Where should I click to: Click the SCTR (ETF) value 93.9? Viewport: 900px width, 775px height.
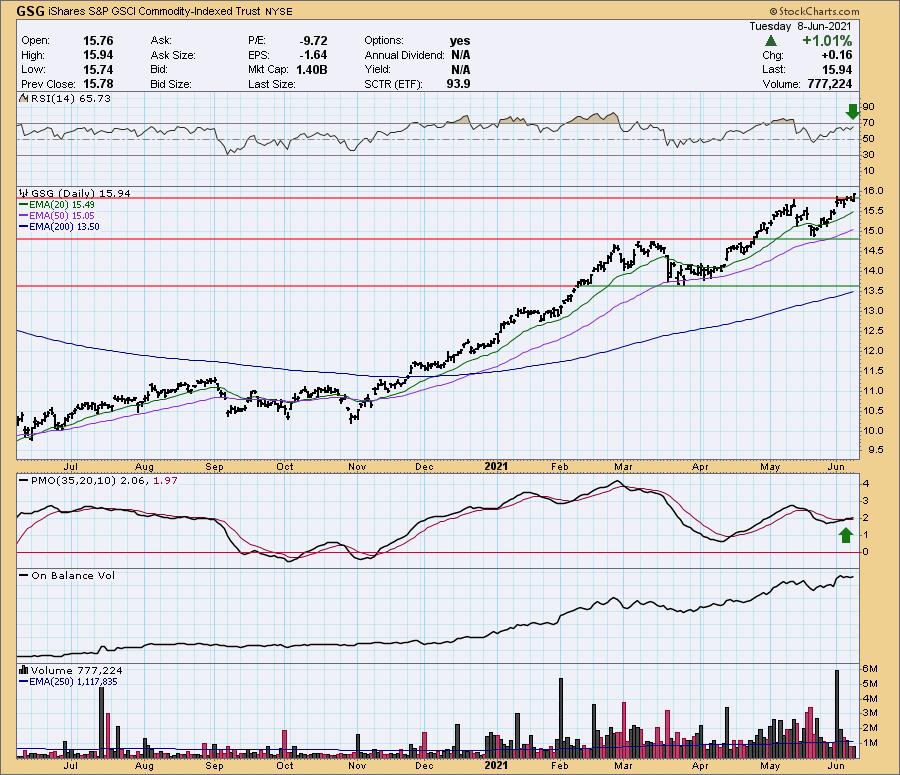pyautogui.click(x=458, y=84)
